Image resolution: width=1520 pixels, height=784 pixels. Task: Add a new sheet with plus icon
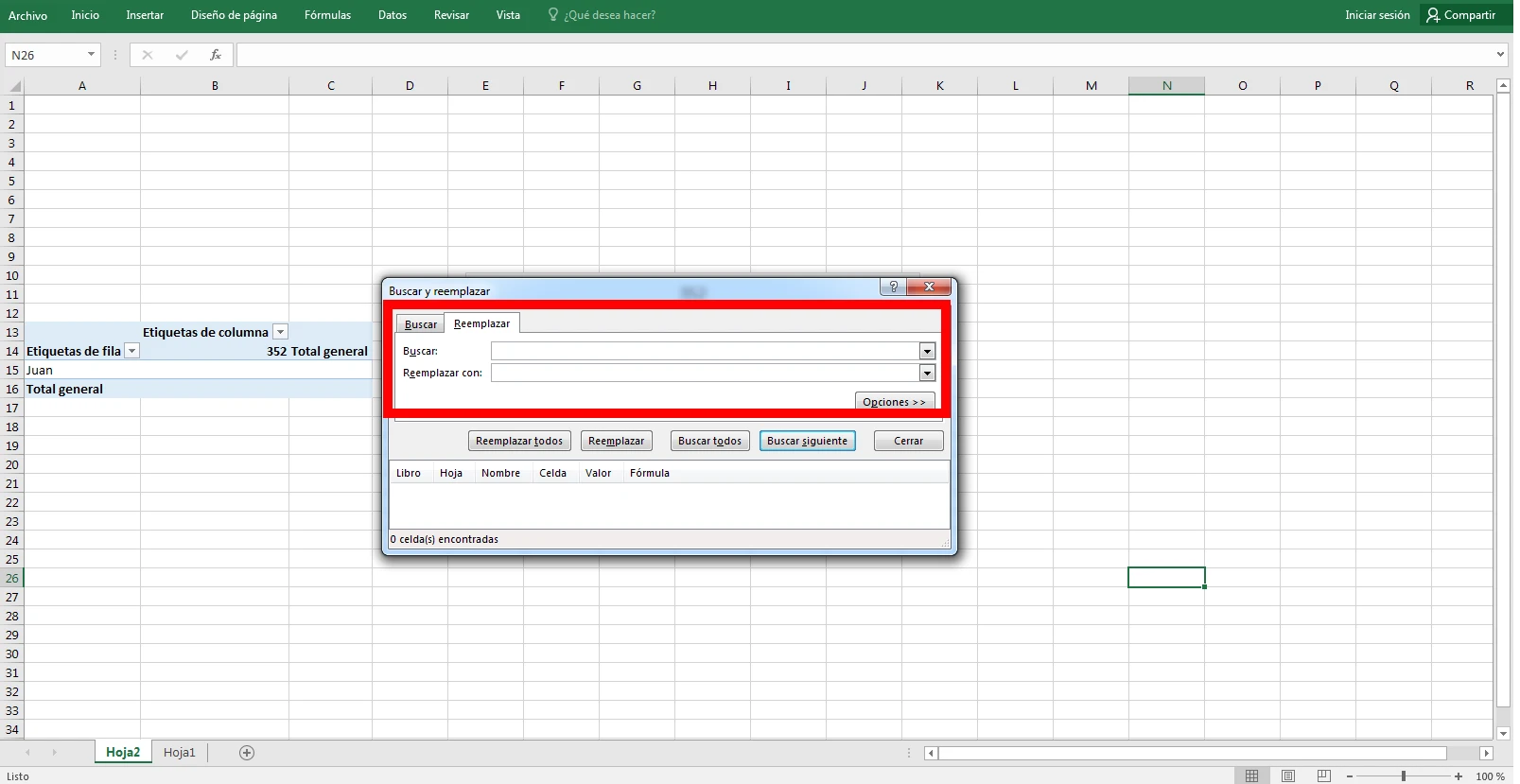point(247,753)
